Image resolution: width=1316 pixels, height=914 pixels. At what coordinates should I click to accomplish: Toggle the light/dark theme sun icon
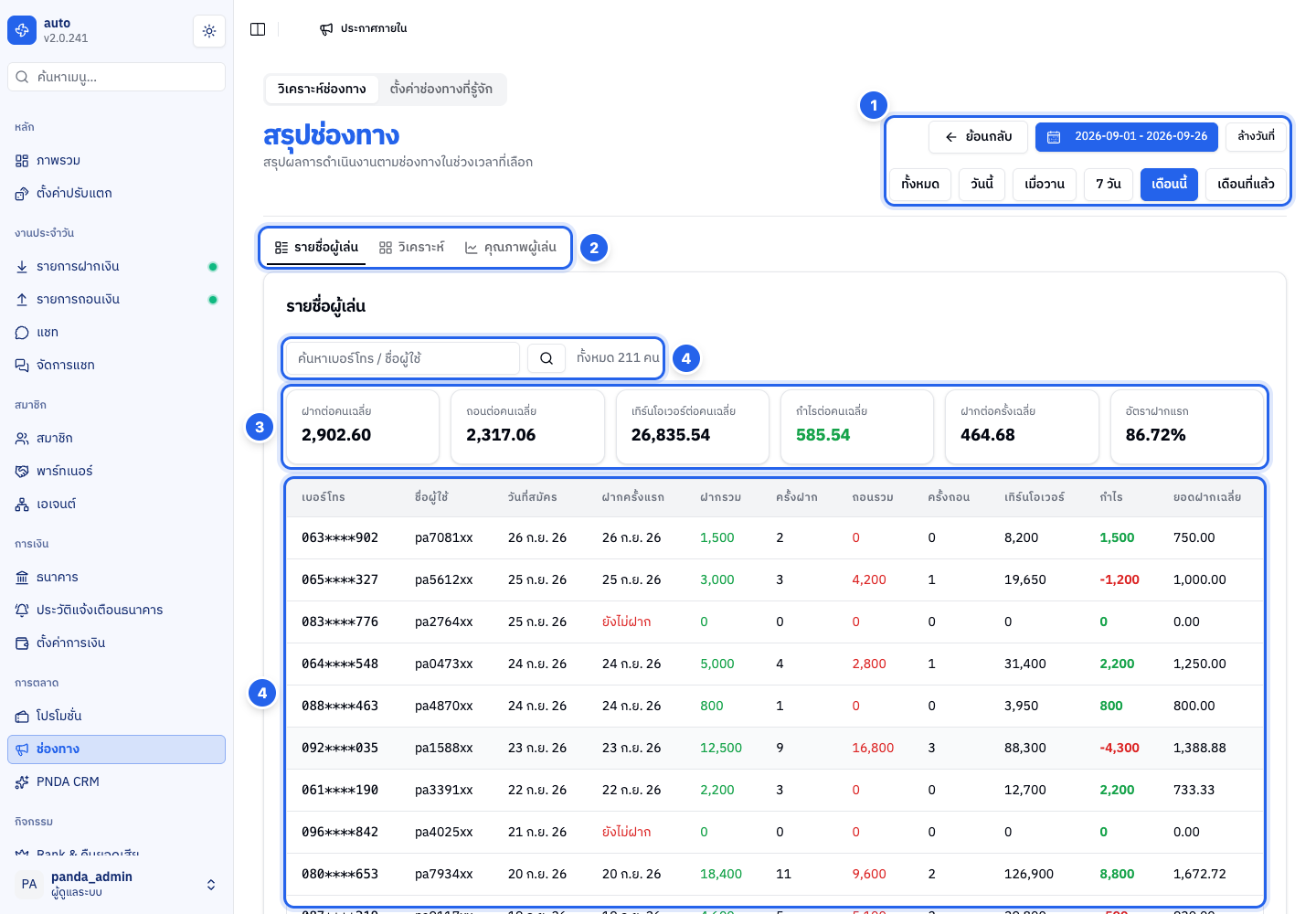click(x=209, y=31)
